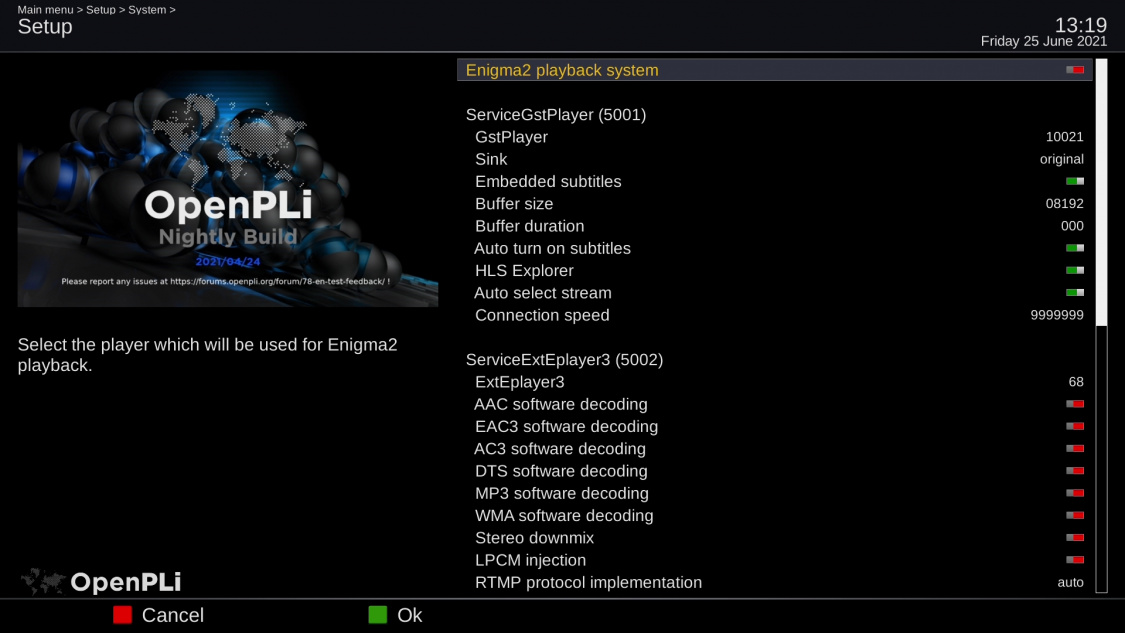Toggle the Enigma2 playback system switch
This screenshot has height=633, width=1125.
pyautogui.click(x=1074, y=70)
